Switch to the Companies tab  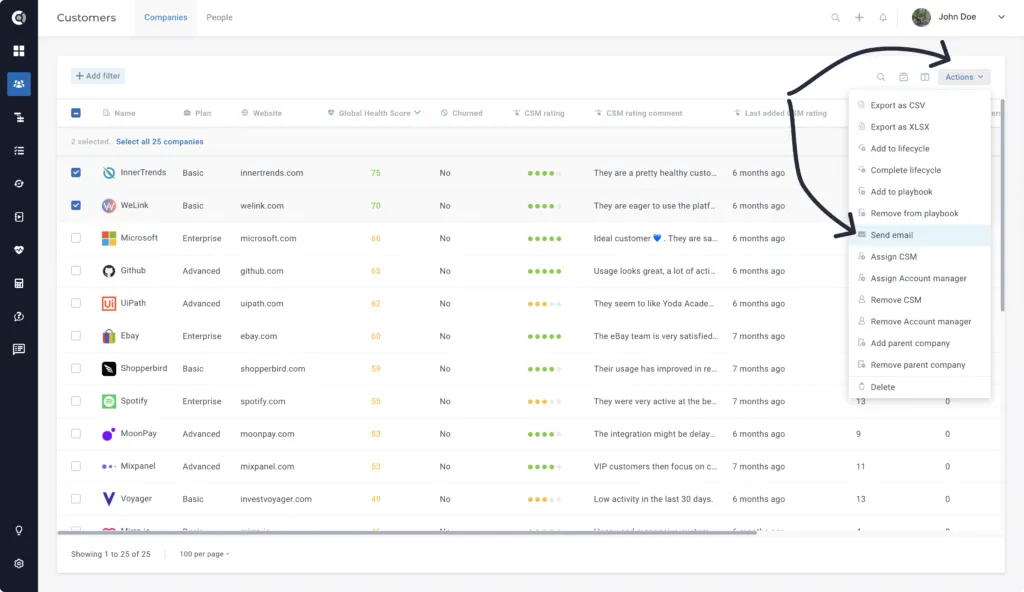pos(166,18)
